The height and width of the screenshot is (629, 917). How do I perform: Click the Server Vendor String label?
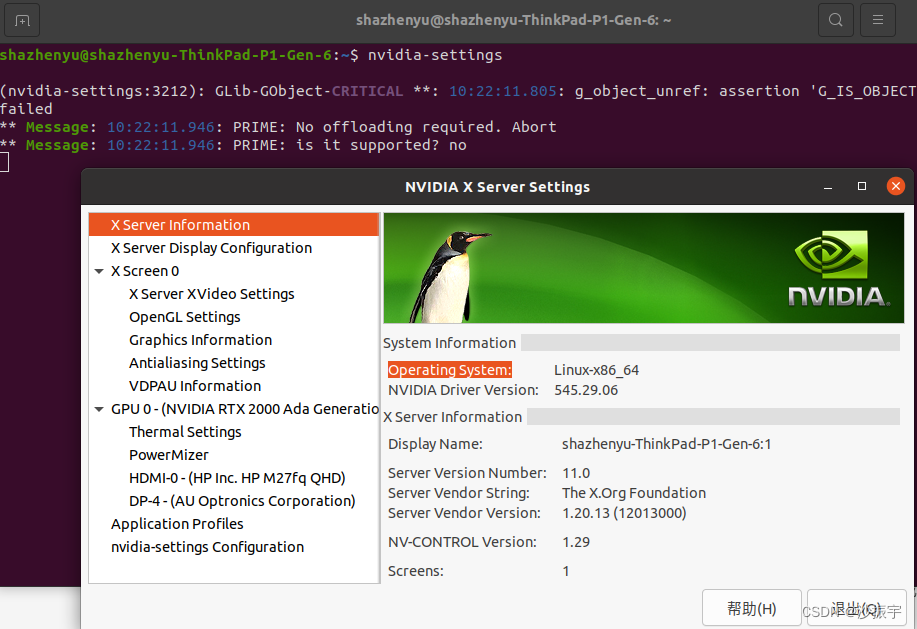(x=458, y=493)
